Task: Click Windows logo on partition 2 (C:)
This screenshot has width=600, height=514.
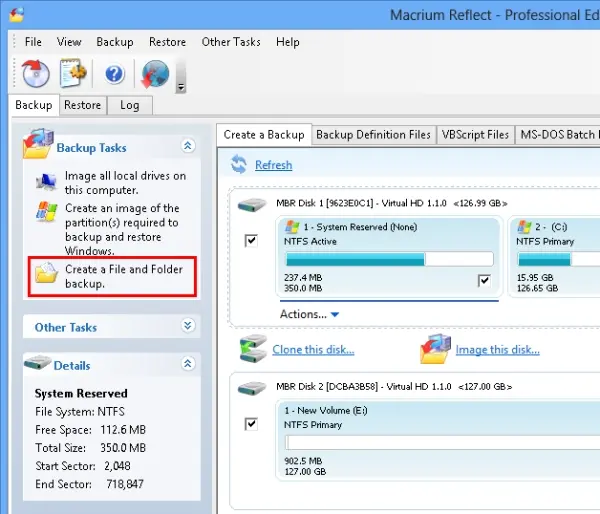Action: [524, 227]
